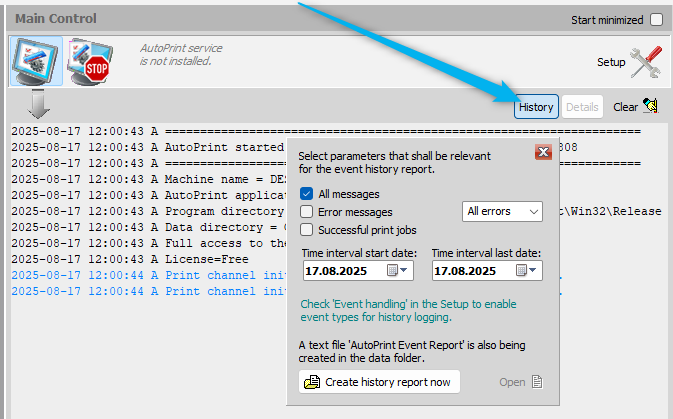Click the folder icon on Create history report
Image resolution: width=673 pixels, height=419 pixels.
coord(312,382)
